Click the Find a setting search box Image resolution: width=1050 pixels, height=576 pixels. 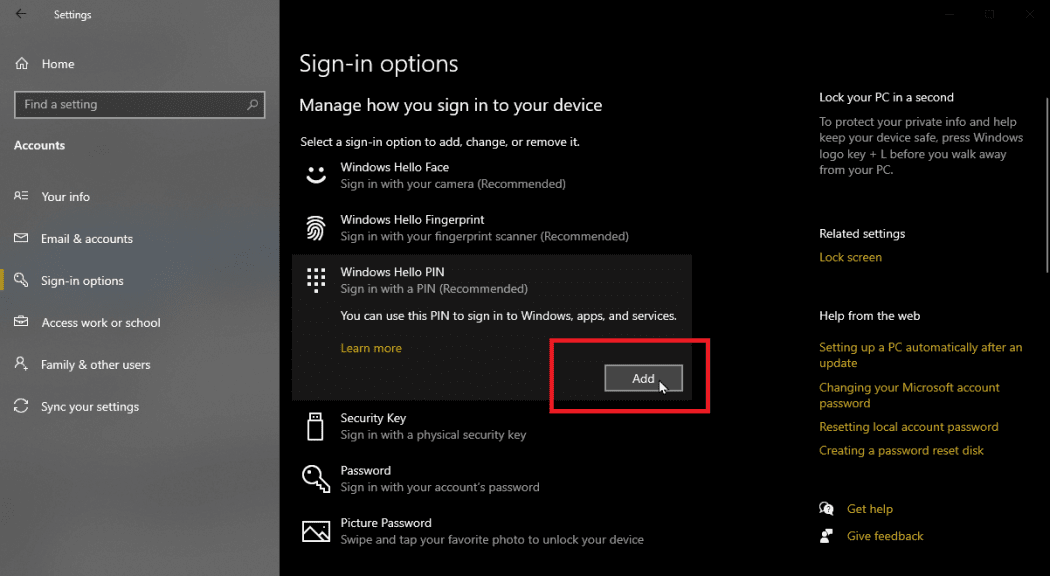[x=139, y=104]
